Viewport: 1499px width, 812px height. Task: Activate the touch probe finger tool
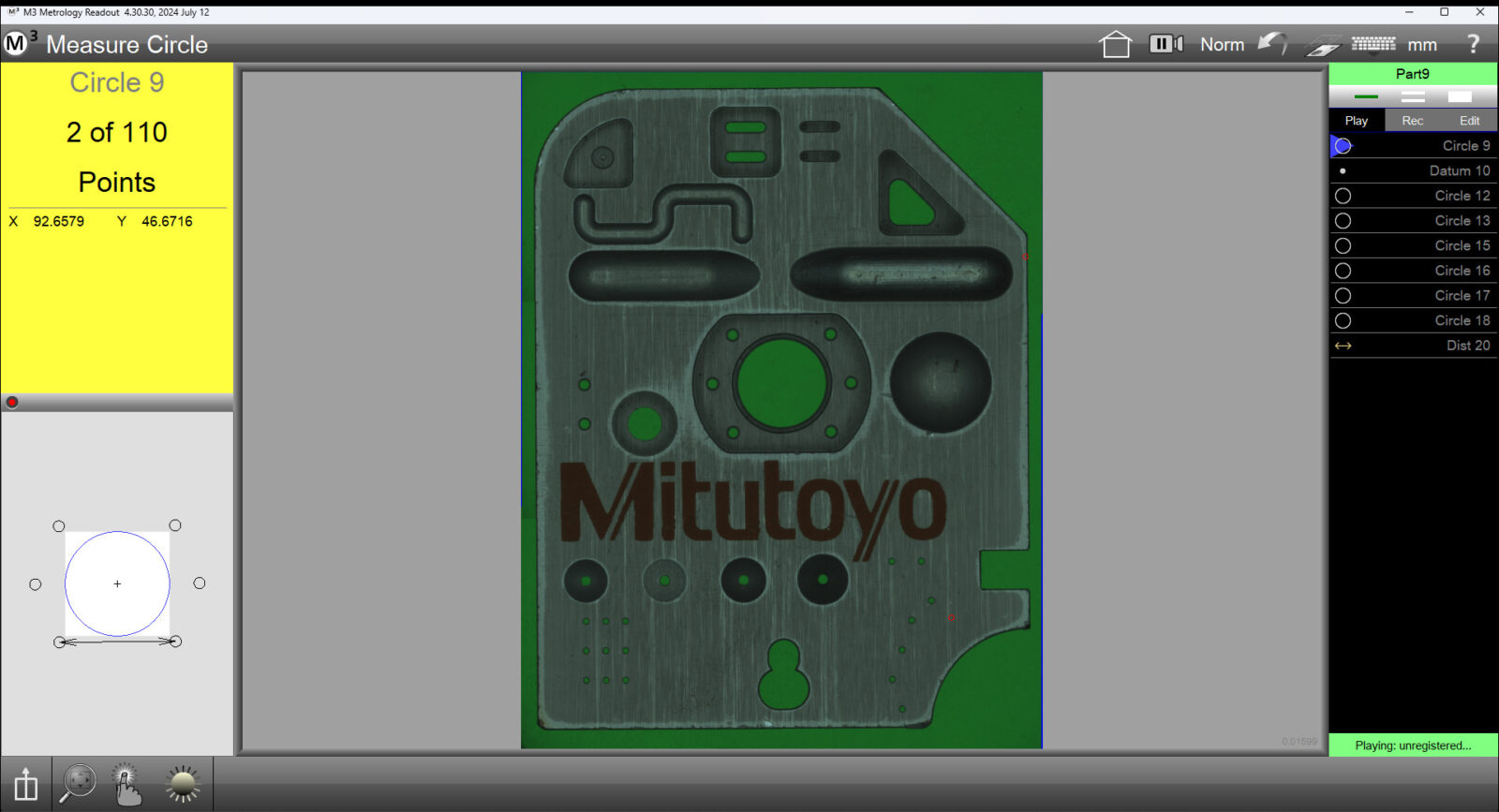point(126,784)
